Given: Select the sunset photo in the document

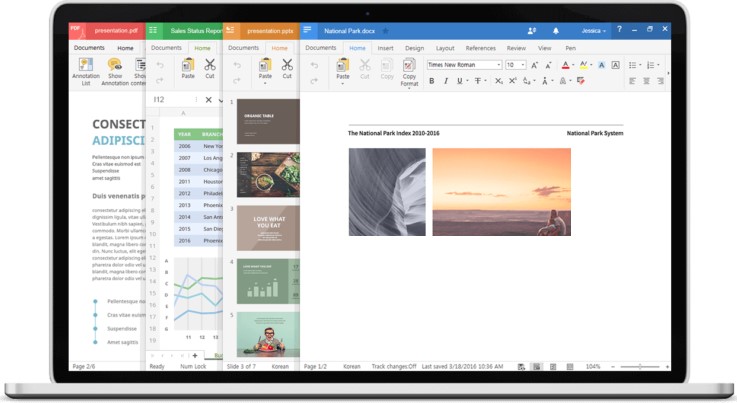Looking at the screenshot, I should click(502, 192).
